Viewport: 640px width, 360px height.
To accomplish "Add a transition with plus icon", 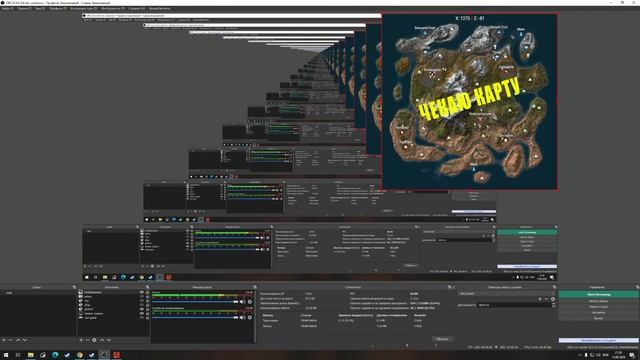I will coord(540,299).
